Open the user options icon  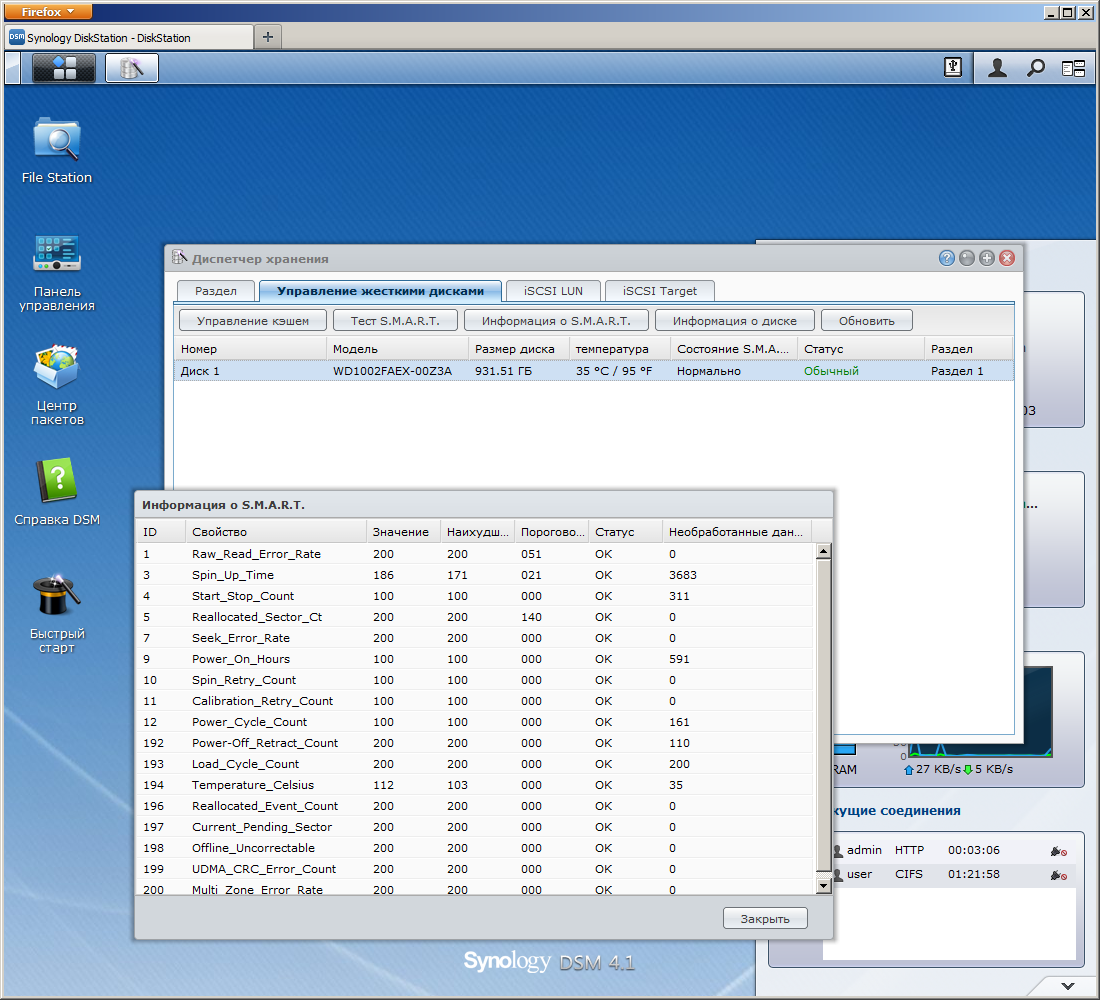(998, 68)
